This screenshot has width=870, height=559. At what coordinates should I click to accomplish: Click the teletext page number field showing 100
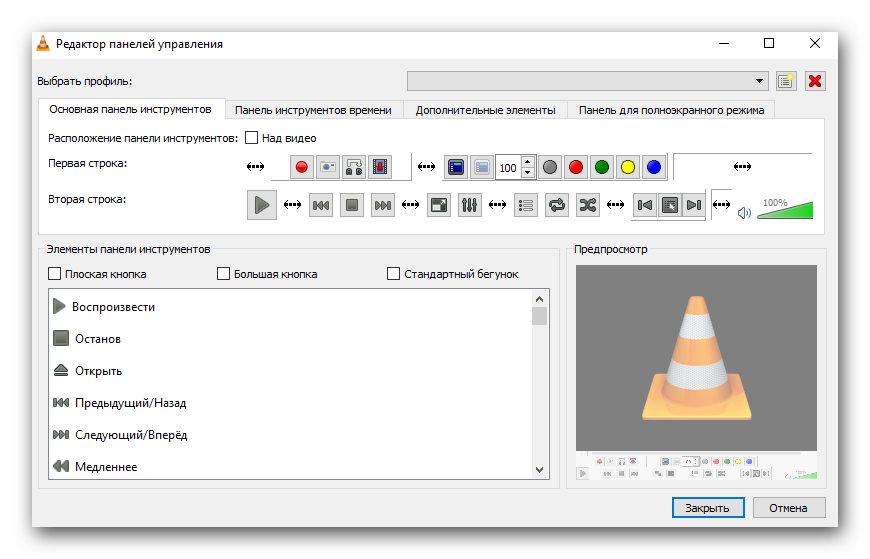tap(509, 167)
